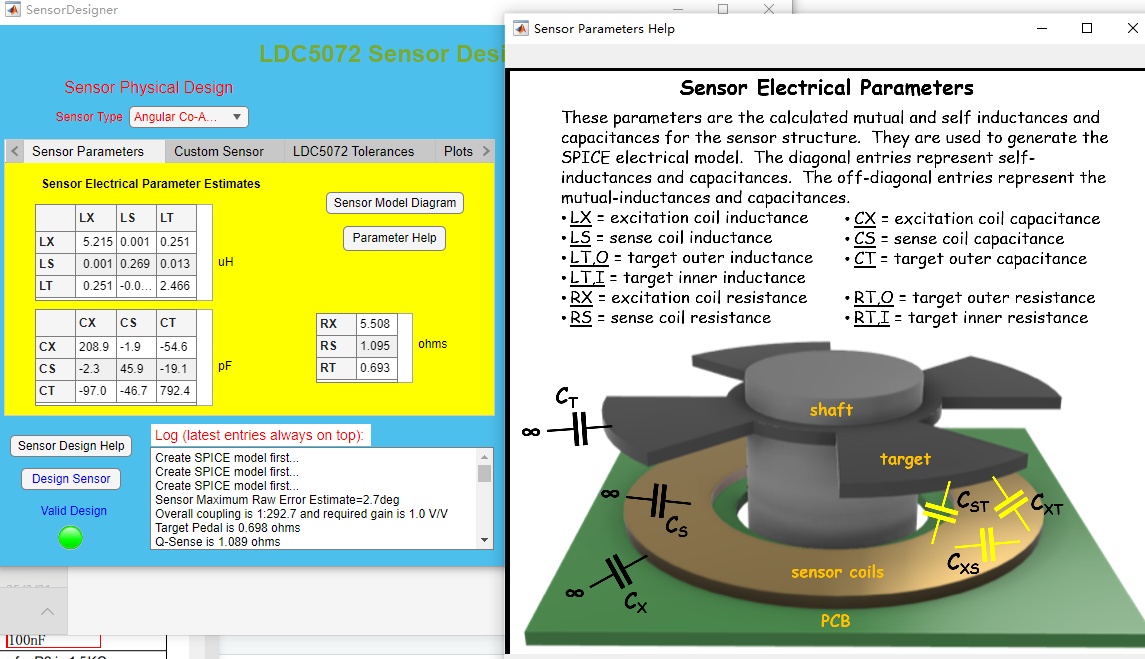Select the CX-CX capacitance cell 208.9
Viewport: 1145px width, 659px height.
(96, 347)
